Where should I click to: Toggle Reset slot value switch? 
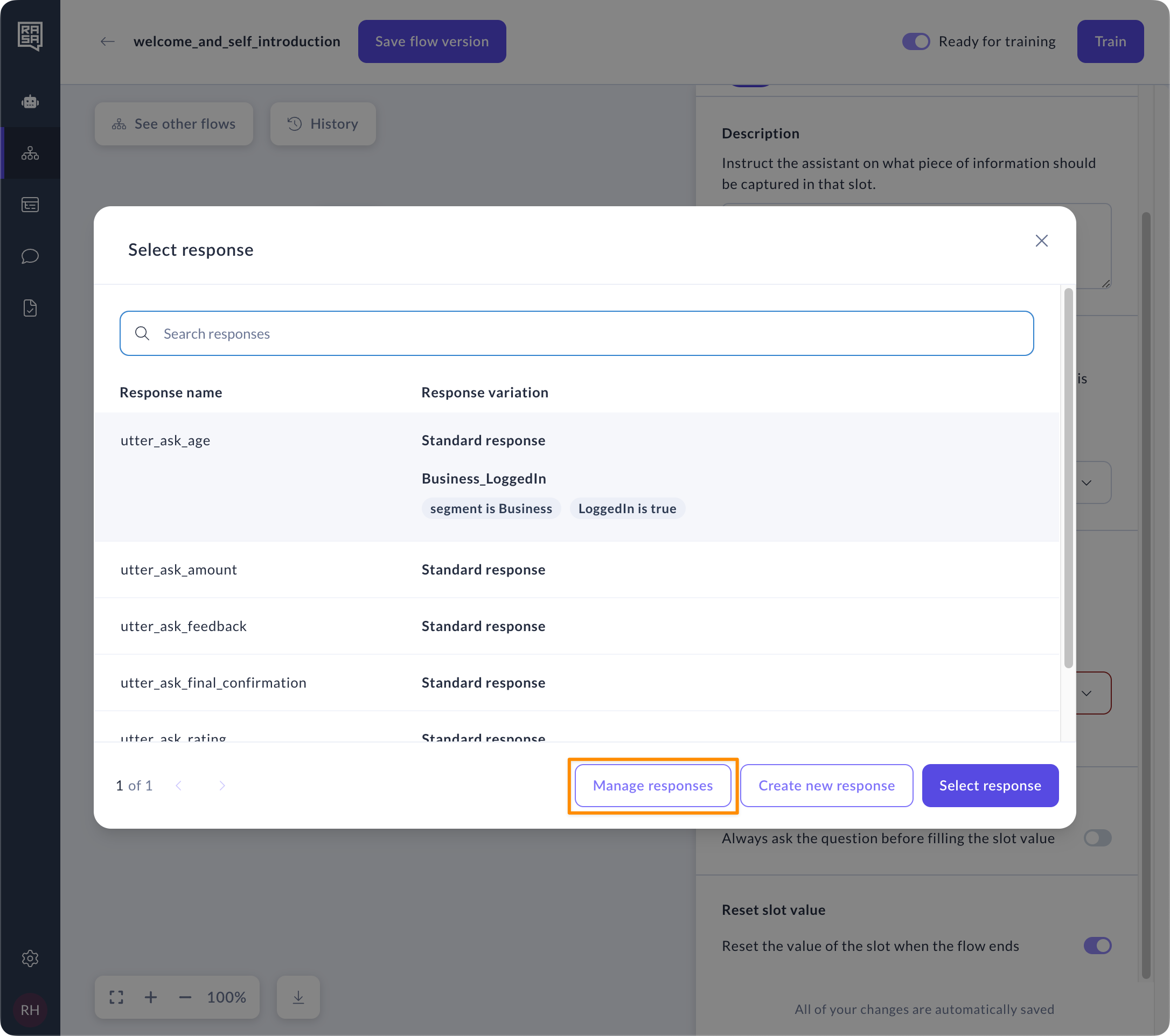tap(1097, 946)
